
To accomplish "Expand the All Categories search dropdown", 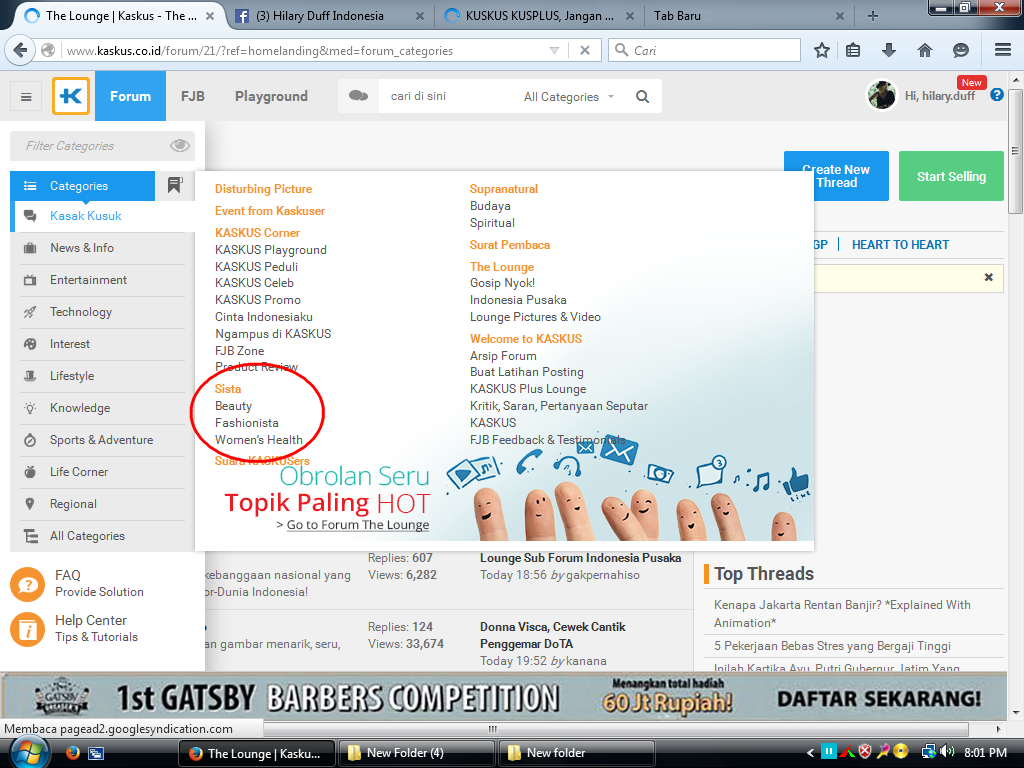I will pyautogui.click(x=569, y=97).
